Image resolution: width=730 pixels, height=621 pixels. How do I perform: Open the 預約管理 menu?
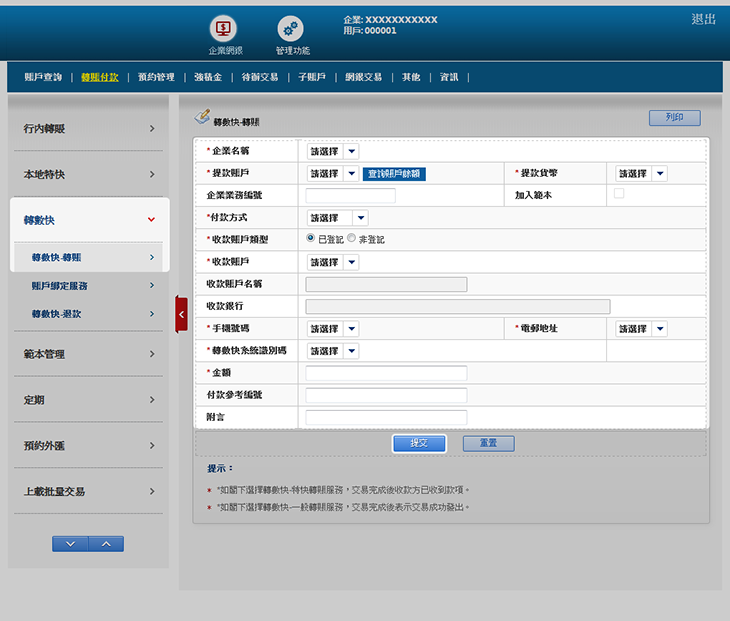click(x=156, y=77)
